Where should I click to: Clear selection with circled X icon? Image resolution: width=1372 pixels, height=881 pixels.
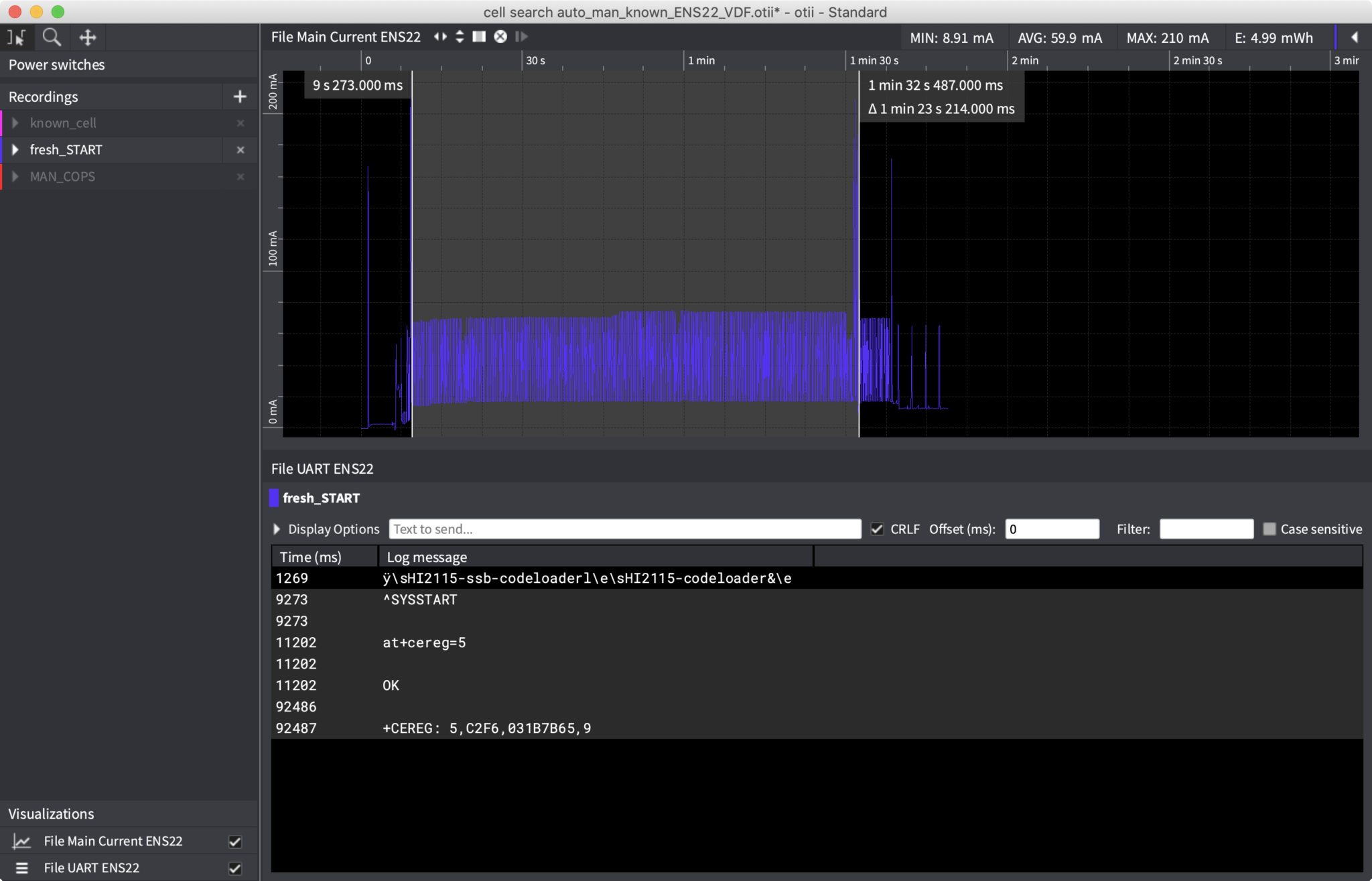(x=500, y=37)
